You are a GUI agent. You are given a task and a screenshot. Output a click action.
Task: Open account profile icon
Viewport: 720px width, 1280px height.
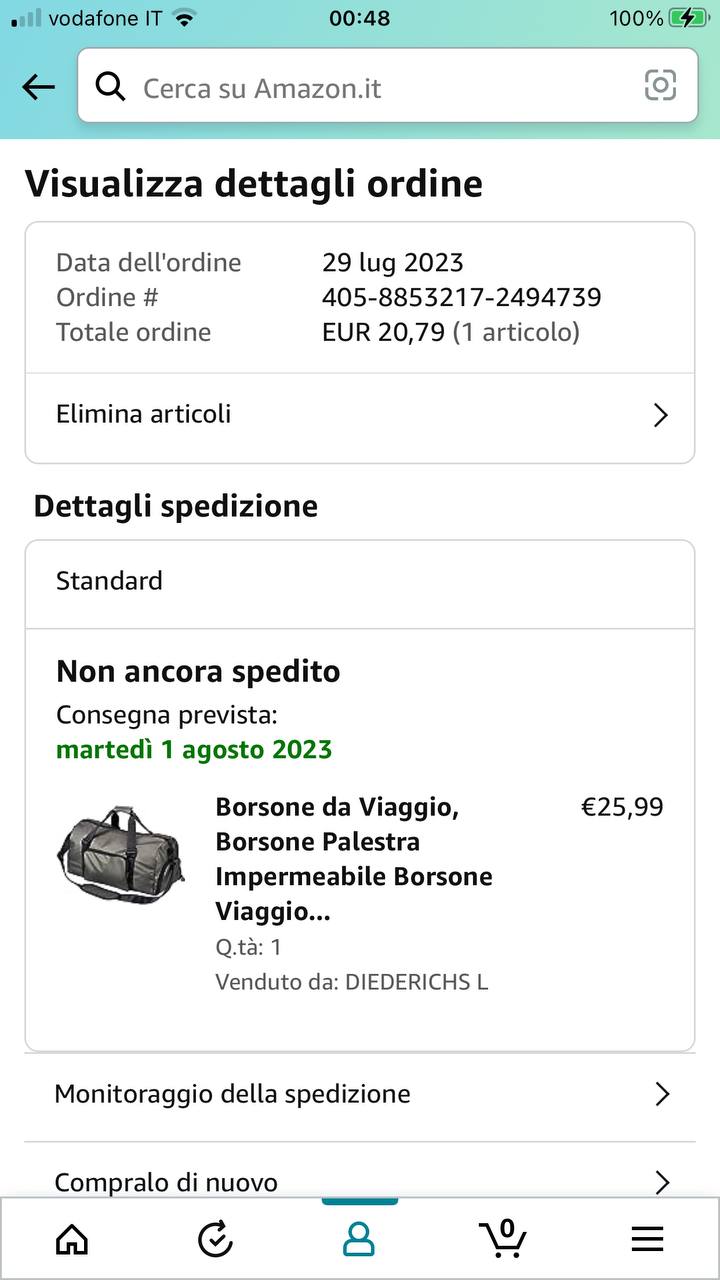coord(359,1239)
